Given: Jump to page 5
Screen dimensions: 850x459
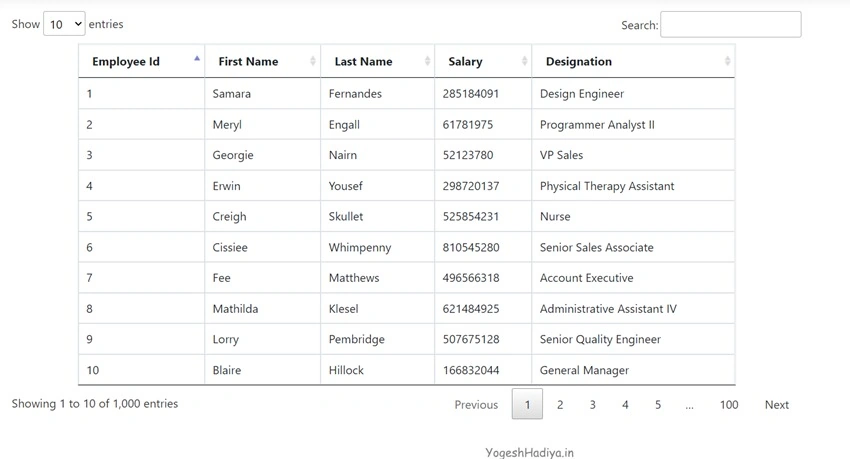Looking at the screenshot, I should (x=658, y=404).
